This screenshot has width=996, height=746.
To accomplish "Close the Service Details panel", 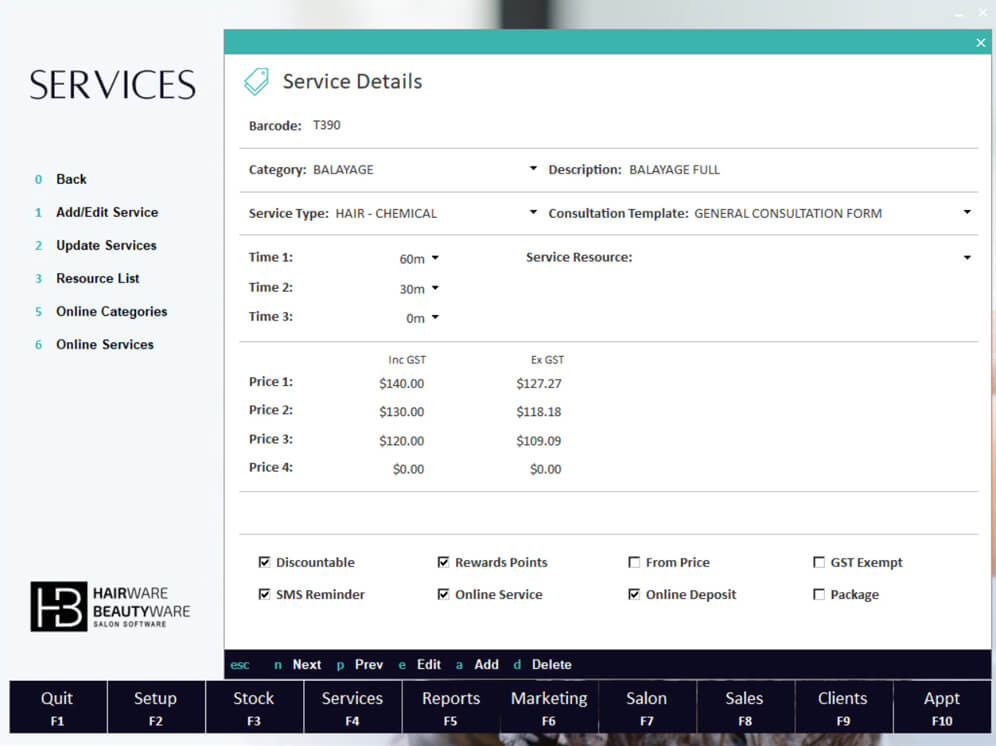I will coord(980,43).
